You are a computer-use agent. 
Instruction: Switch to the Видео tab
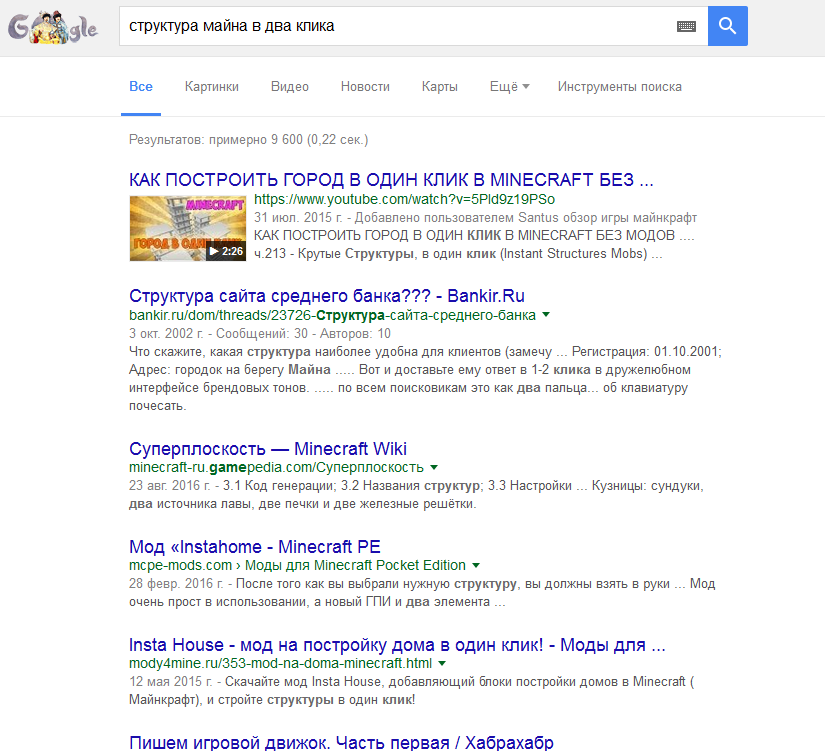tap(289, 87)
